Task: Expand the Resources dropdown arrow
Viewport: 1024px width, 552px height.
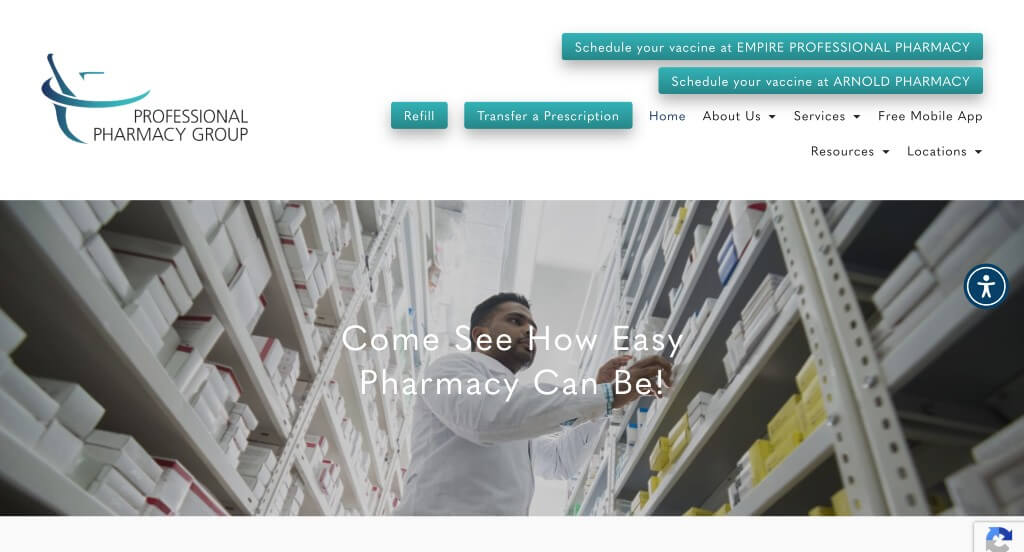Action: (x=886, y=152)
